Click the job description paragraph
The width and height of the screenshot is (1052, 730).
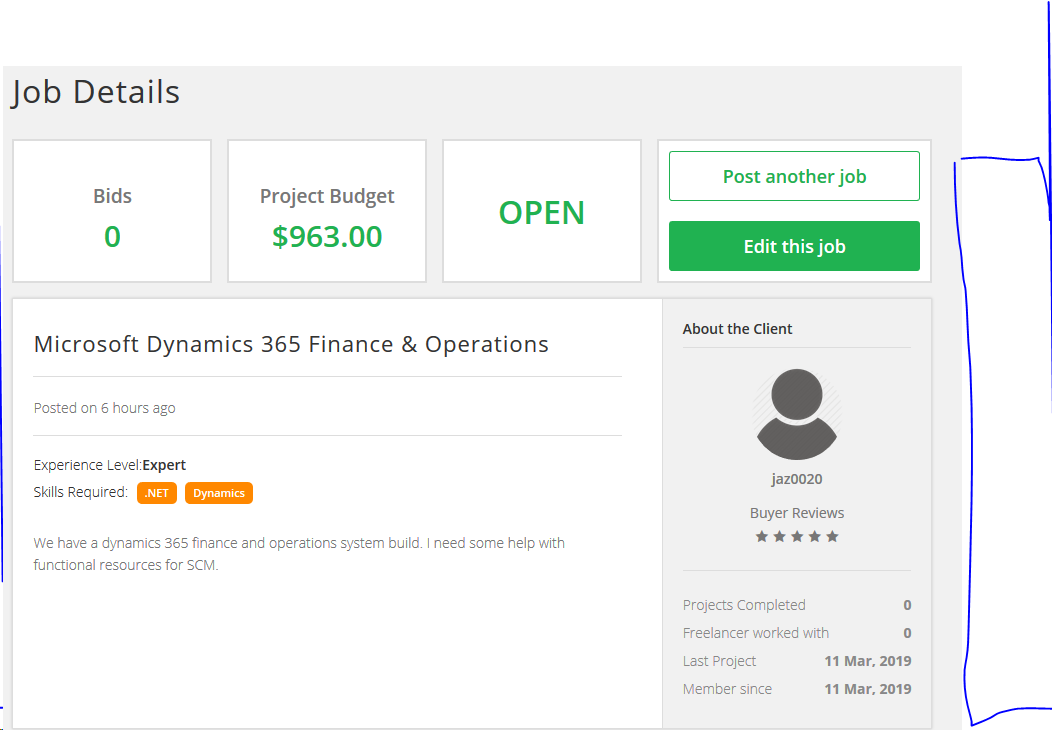click(299, 554)
